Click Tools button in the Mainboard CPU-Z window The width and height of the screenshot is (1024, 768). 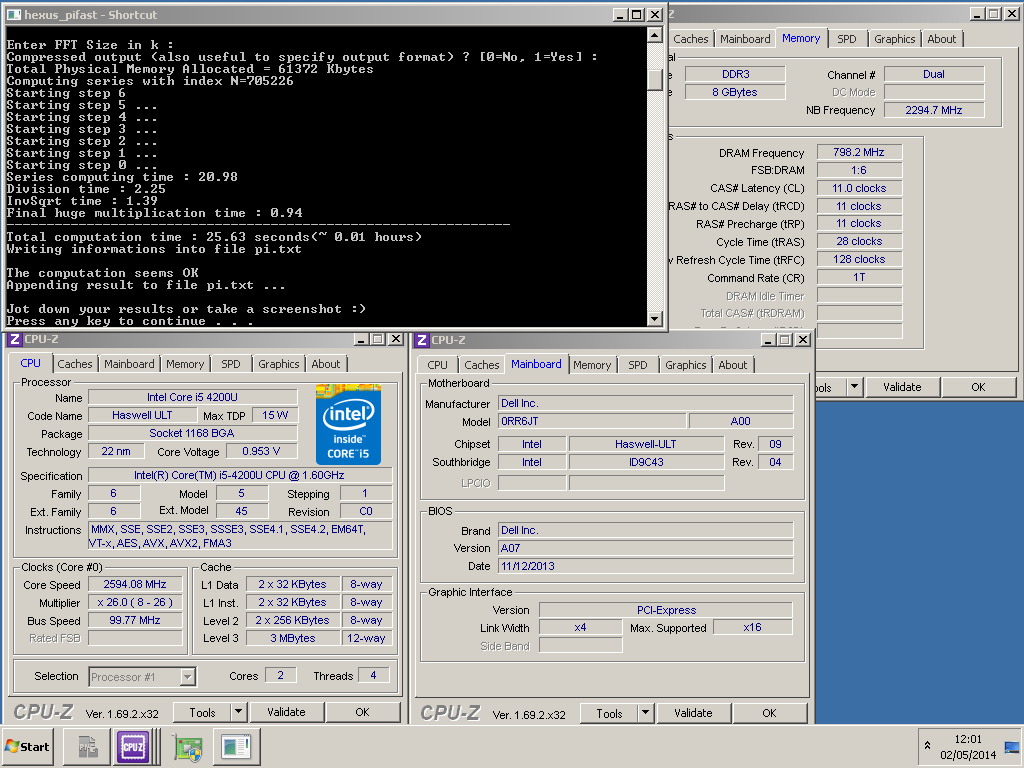coord(609,714)
